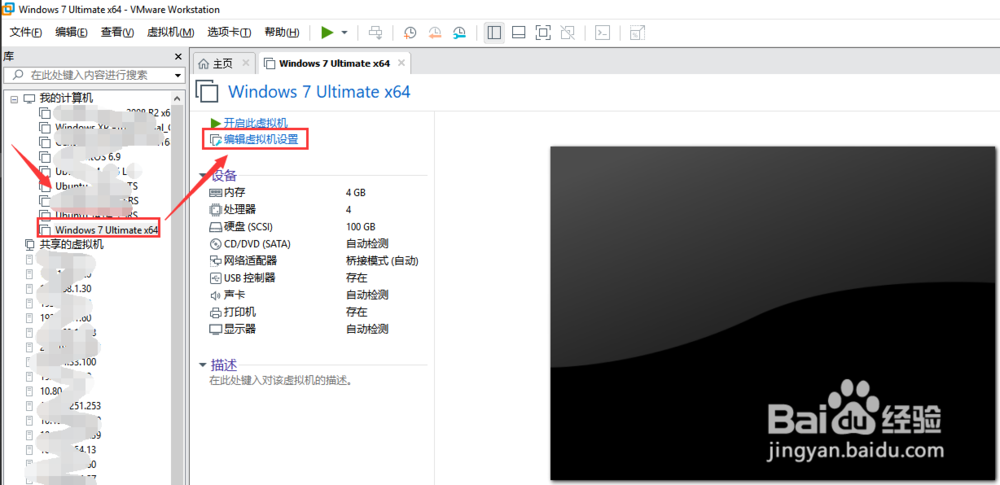Collapse the 我的计算机 tree node

(14, 99)
